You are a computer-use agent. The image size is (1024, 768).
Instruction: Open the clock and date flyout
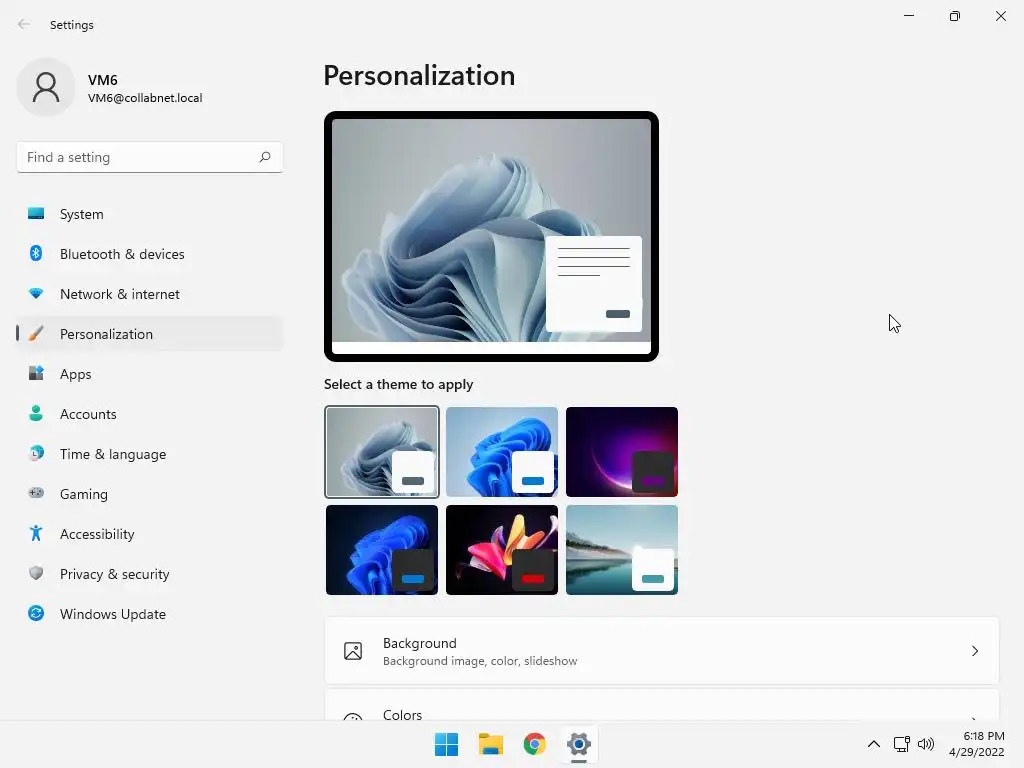(976, 744)
